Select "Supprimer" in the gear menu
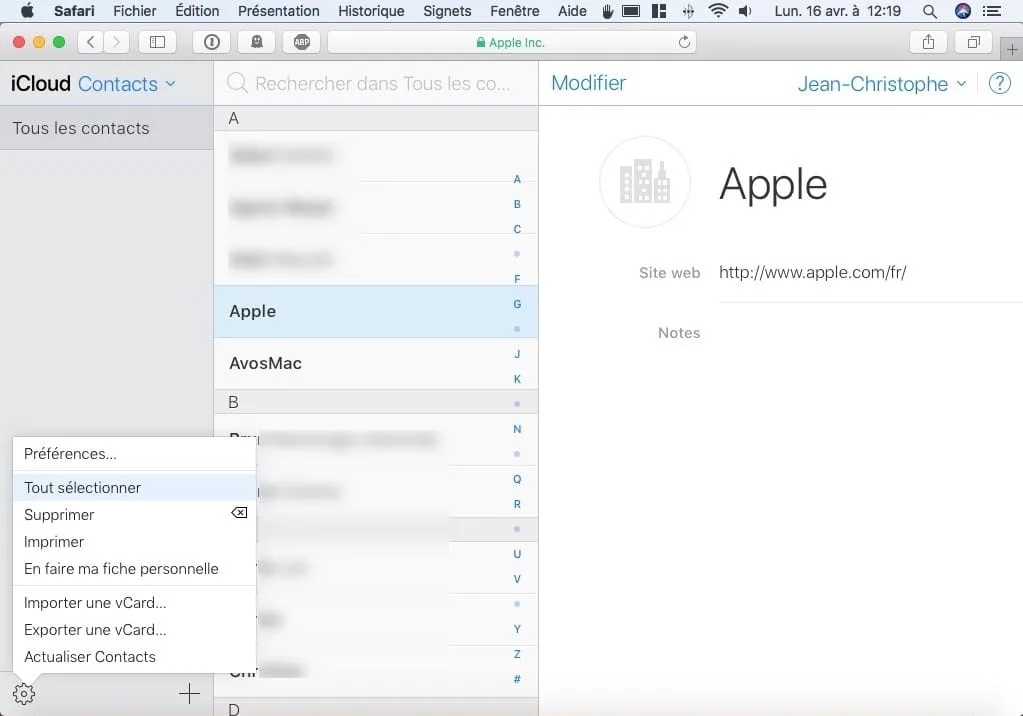Screen dimensions: 1023x716 58,514
